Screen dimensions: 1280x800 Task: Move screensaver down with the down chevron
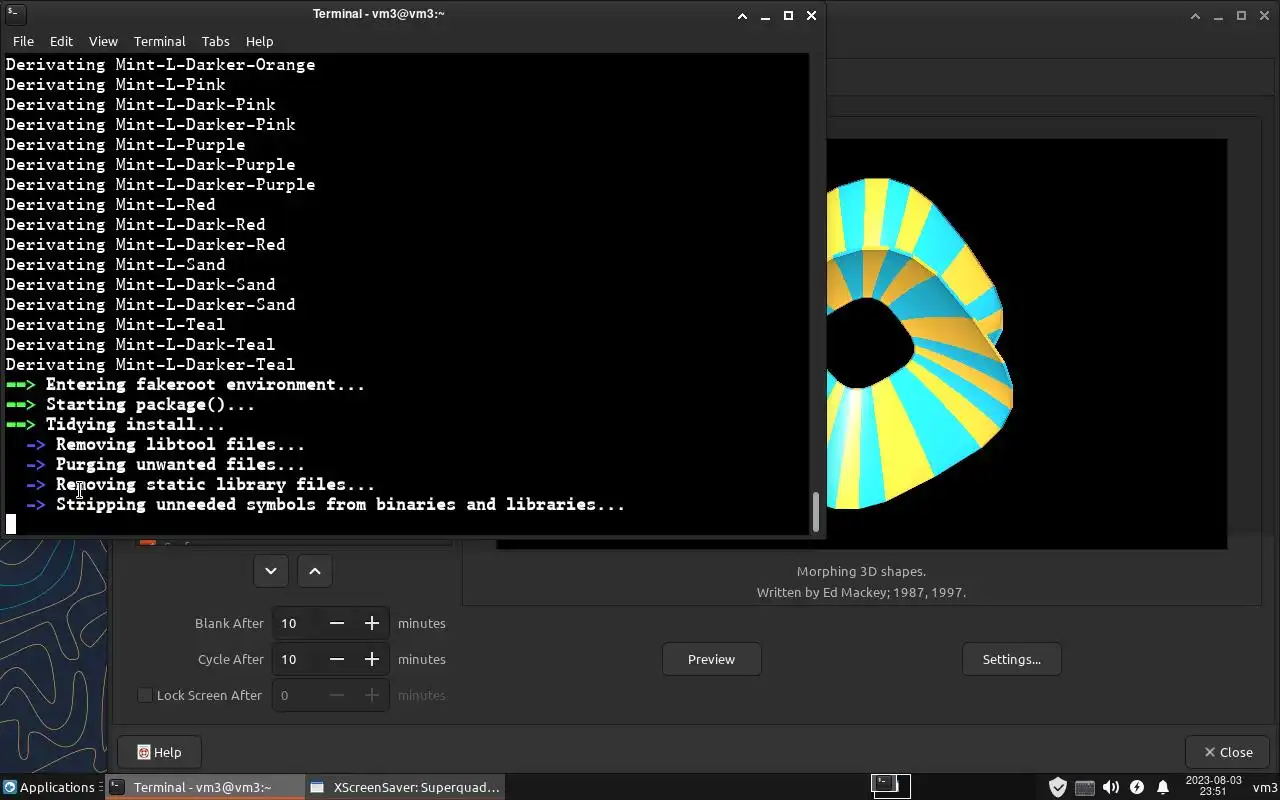270,571
